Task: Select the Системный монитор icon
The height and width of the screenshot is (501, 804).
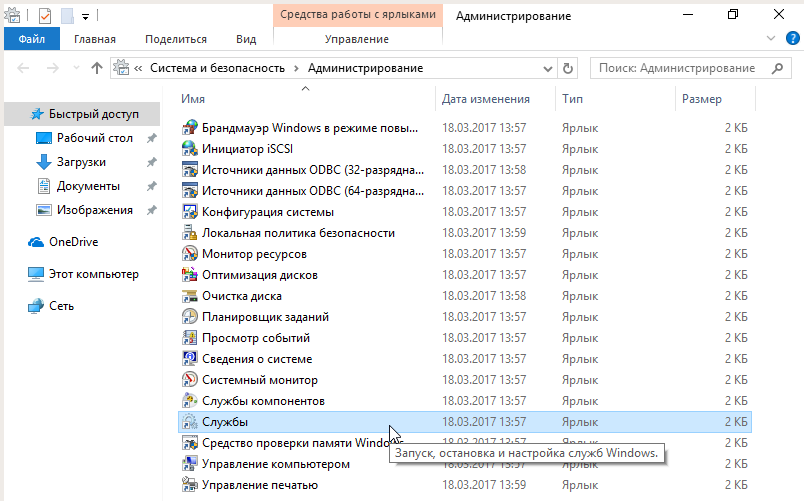Action: pos(190,380)
